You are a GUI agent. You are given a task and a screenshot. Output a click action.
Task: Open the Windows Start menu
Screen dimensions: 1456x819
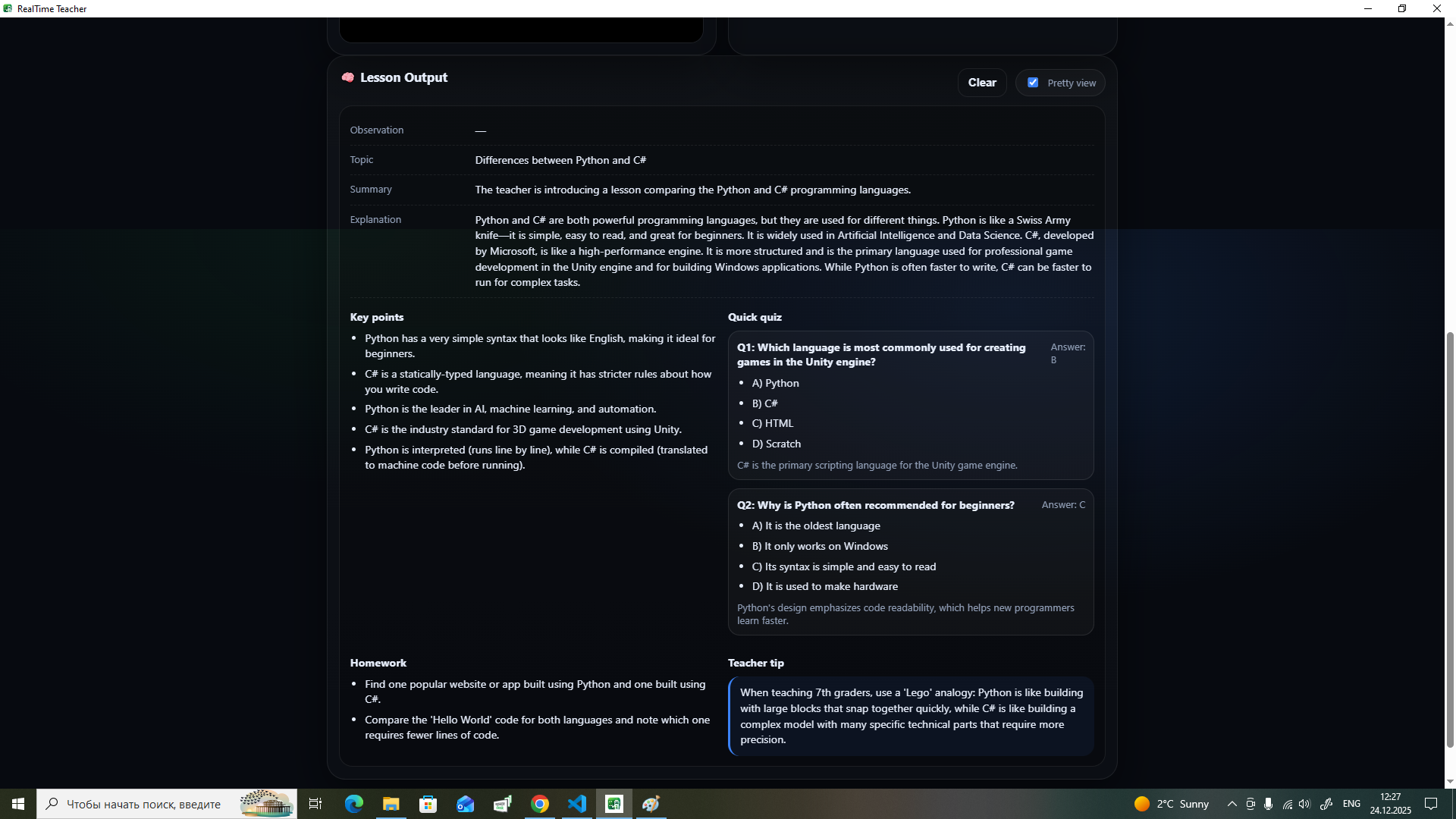[x=18, y=804]
